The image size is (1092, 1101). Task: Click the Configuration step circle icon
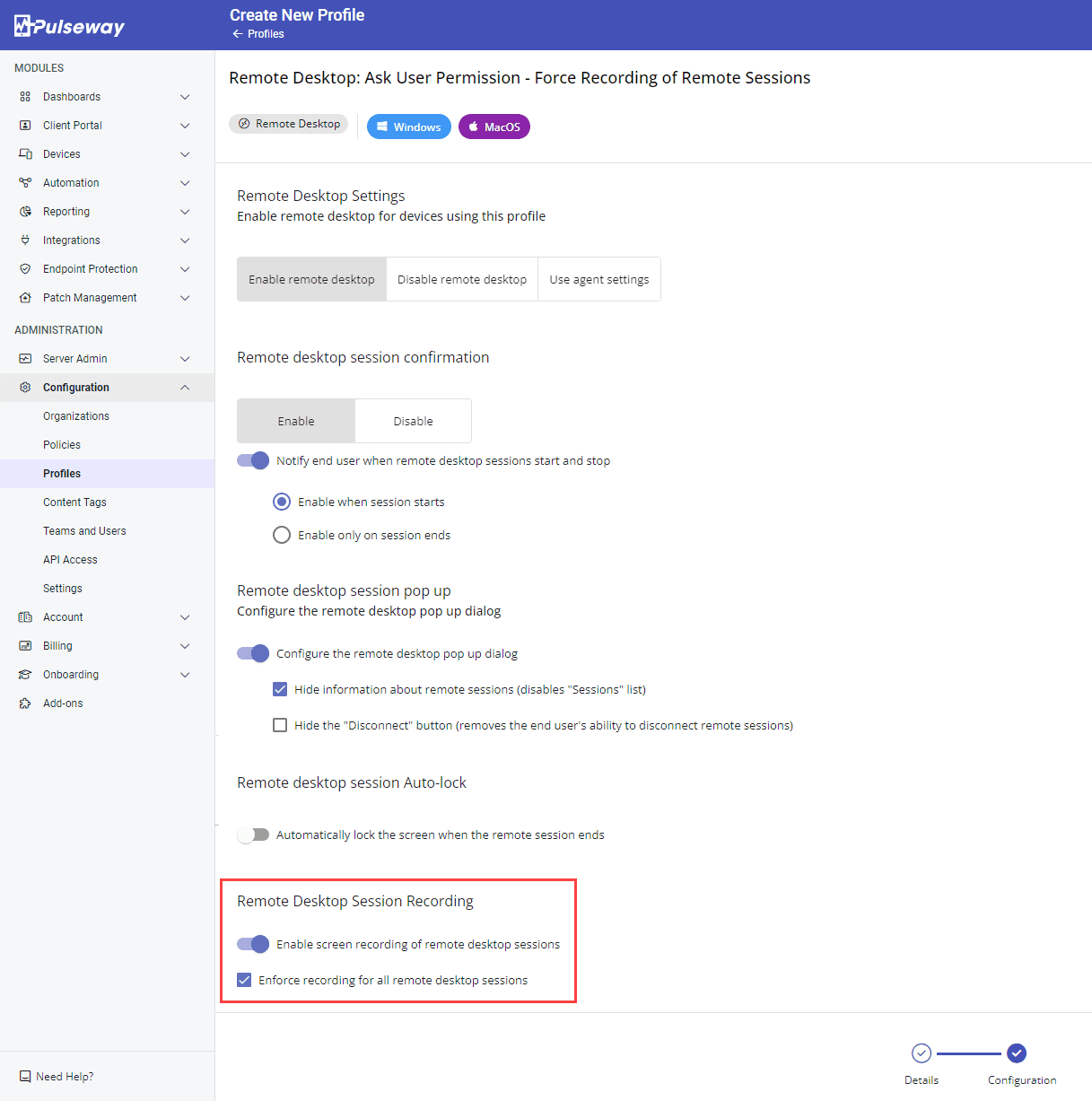[1017, 1053]
